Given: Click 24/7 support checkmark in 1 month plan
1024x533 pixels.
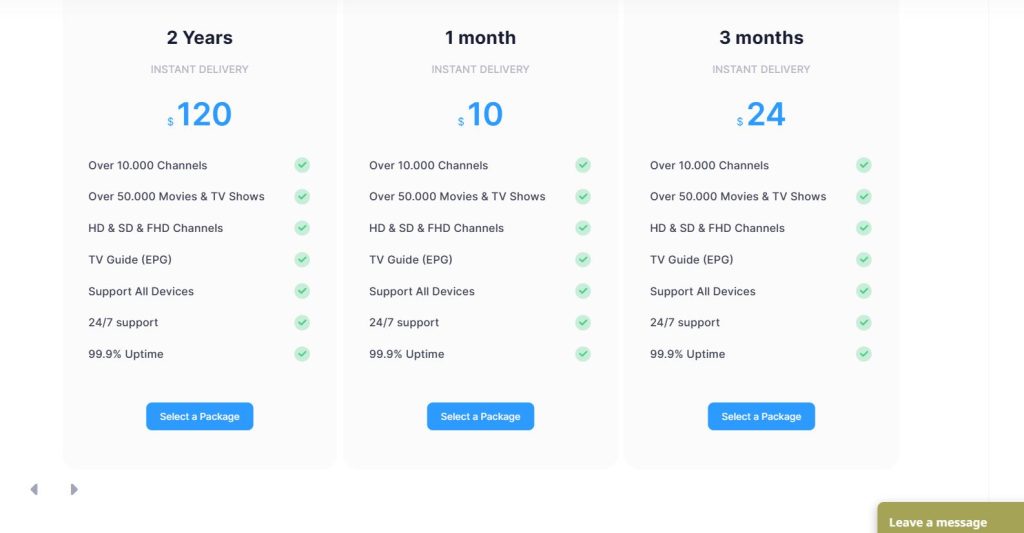Looking at the screenshot, I should 583,323.
